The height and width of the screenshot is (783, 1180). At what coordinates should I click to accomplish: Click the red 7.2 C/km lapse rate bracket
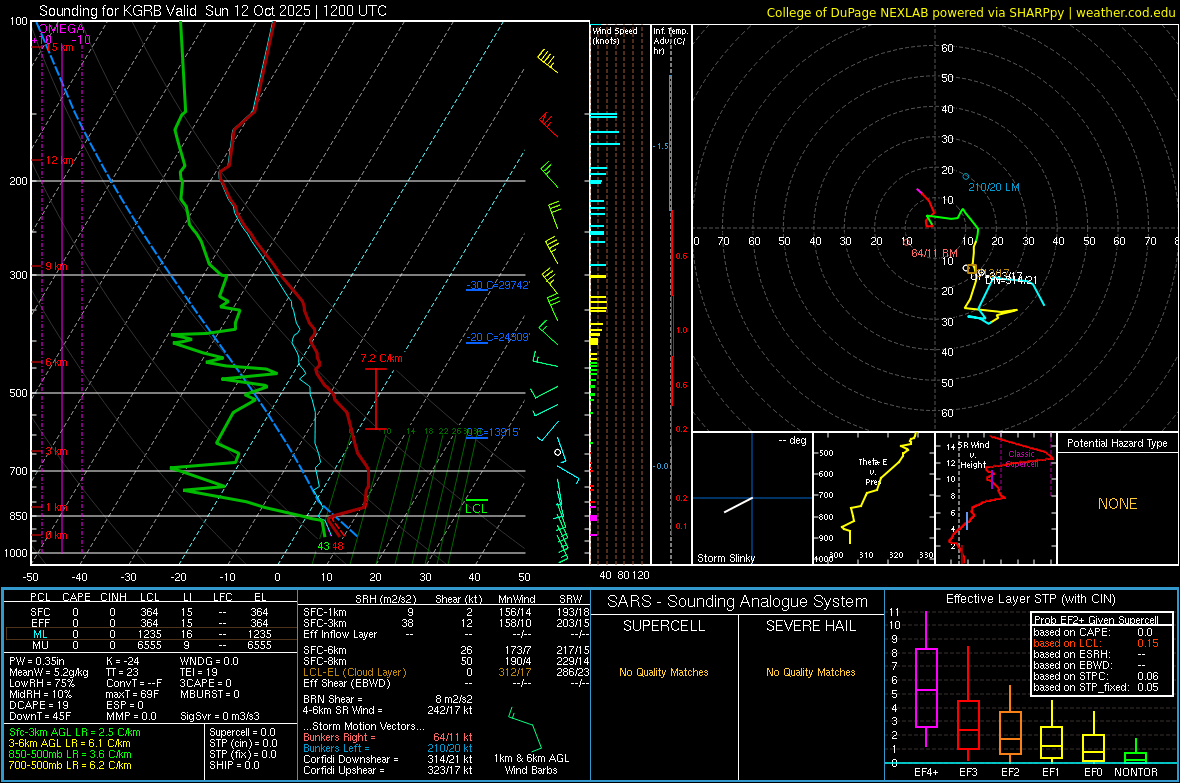[376, 399]
